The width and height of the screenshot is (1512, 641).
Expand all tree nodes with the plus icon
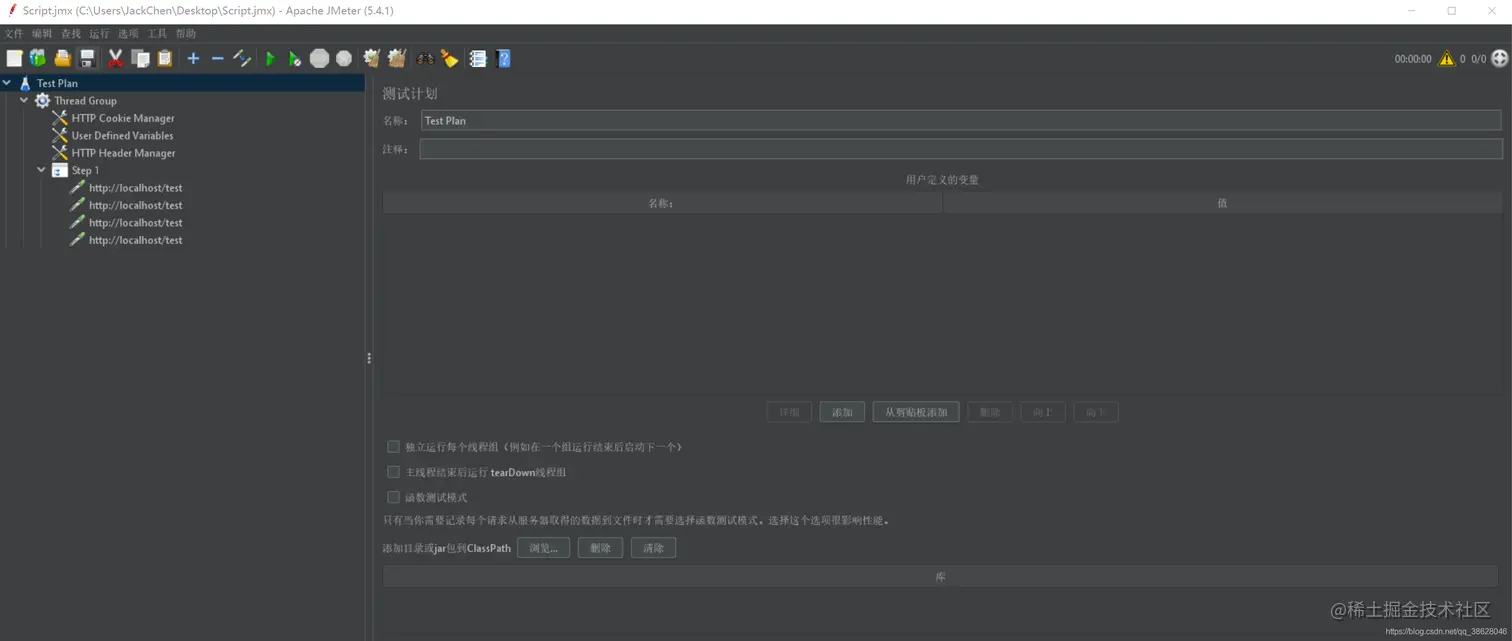[192, 58]
